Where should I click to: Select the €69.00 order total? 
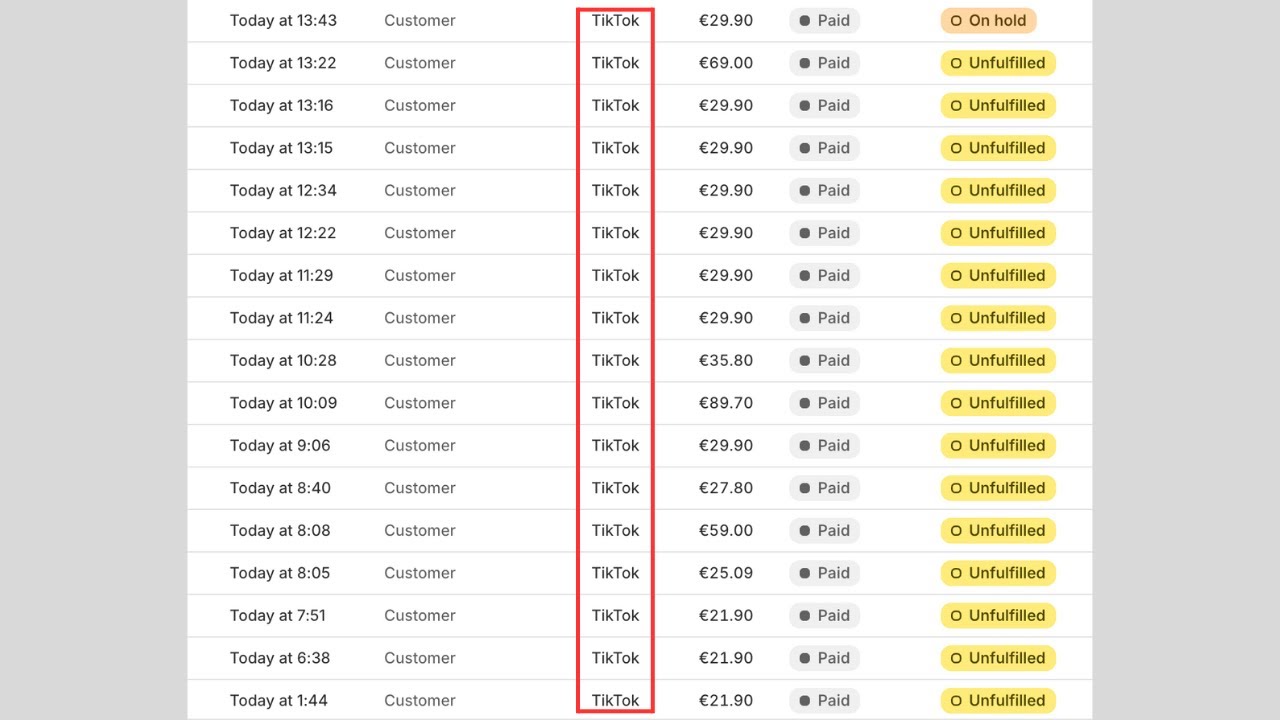(726, 63)
